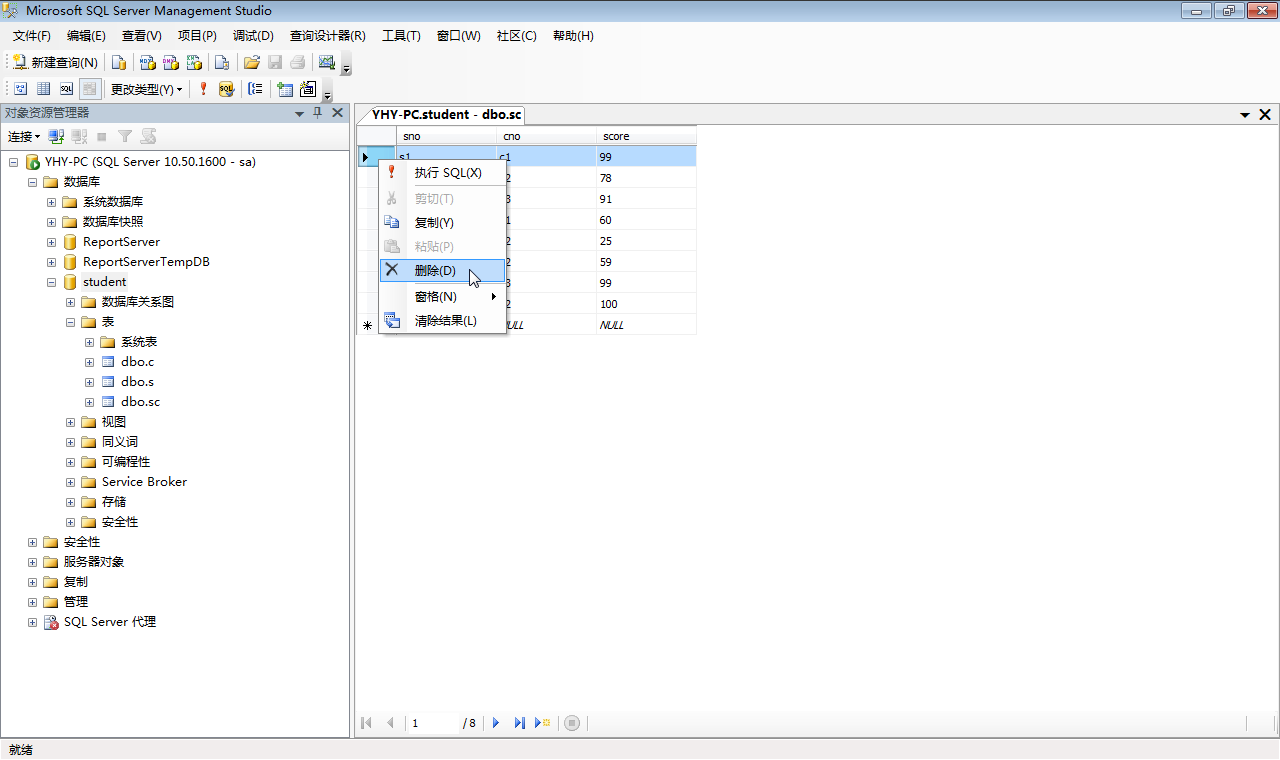Image resolution: width=1280 pixels, height=760 pixels.
Task: Click the Analysis Services DMX Query icon
Action: click(171, 62)
